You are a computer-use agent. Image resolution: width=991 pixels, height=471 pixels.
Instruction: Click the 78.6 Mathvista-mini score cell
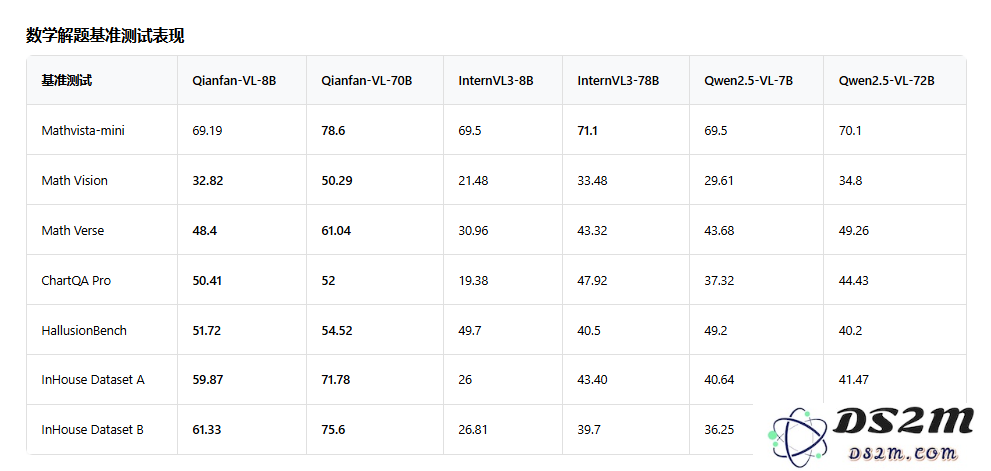[x=333, y=130]
